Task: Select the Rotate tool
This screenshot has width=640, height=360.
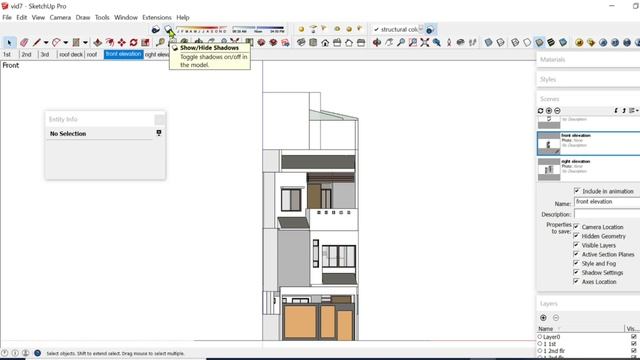Action: point(133,42)
